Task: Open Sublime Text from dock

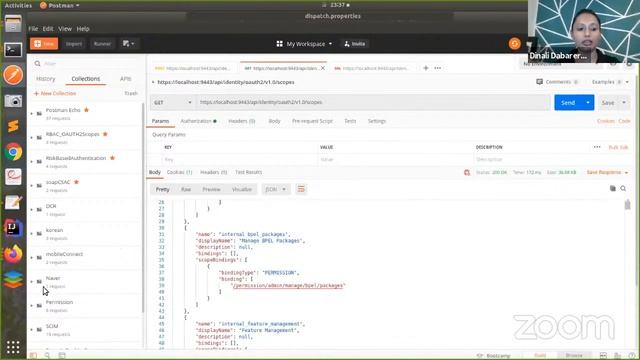Action: click(x=13, y=126)
